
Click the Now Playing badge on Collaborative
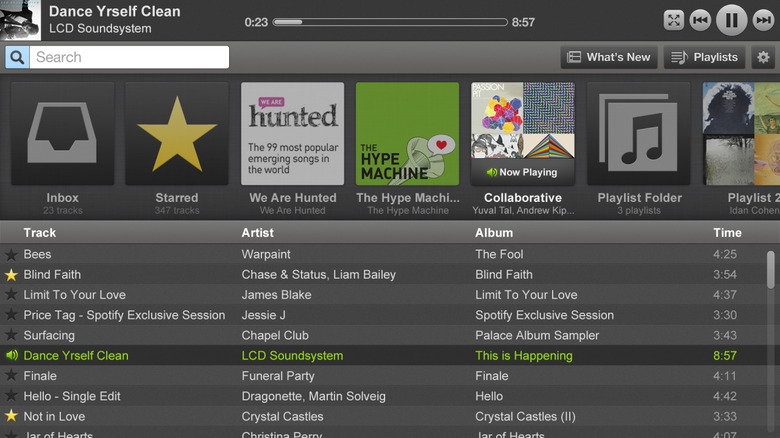click(x=522, y=172)
